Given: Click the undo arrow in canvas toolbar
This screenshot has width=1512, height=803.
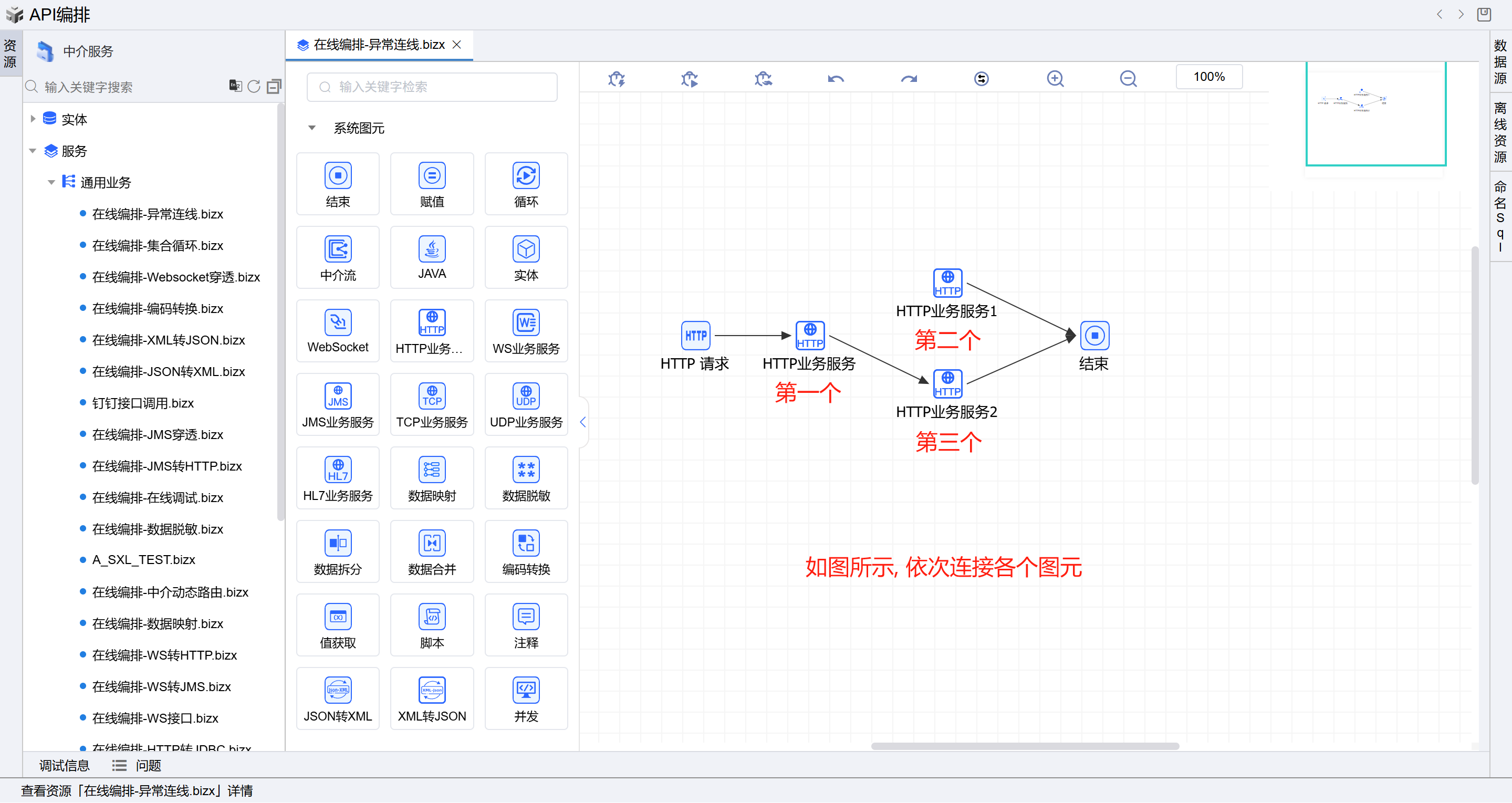Looking at the screenshot, I should point(835,79).
